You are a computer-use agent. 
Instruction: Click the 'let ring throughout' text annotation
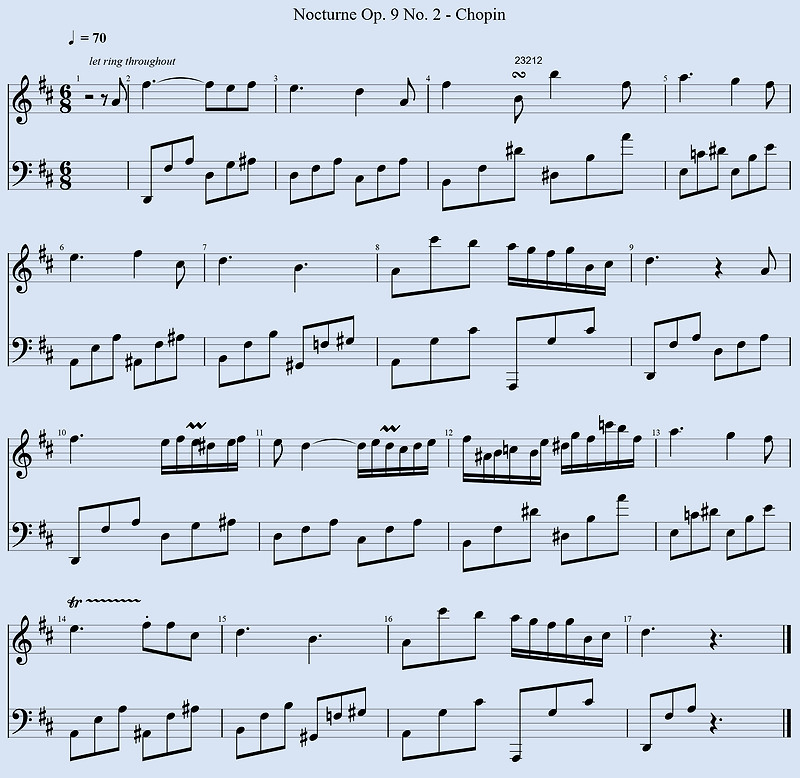(x=132, y=61)
